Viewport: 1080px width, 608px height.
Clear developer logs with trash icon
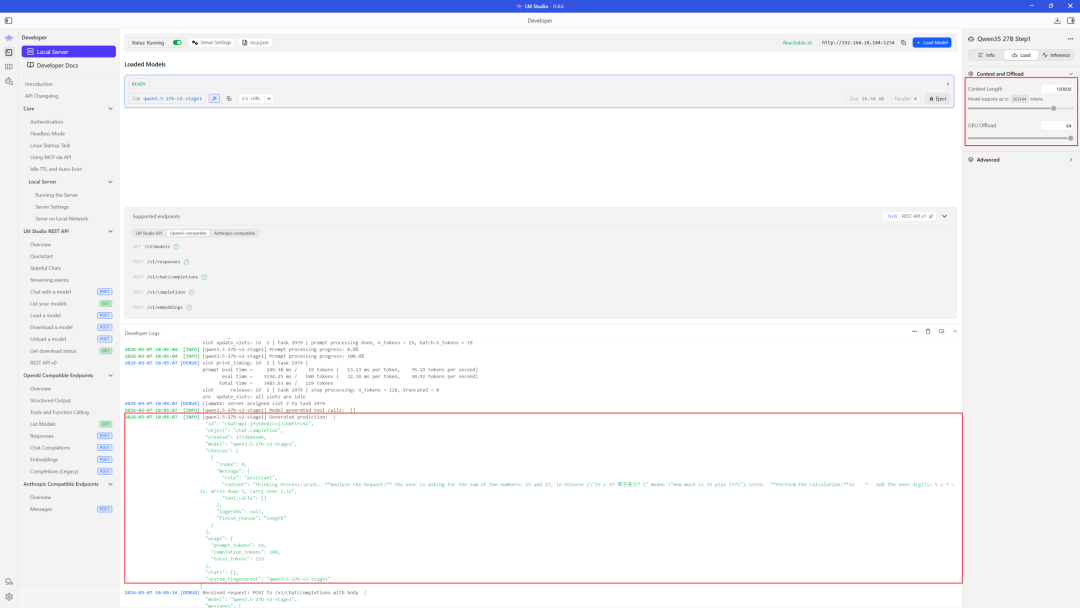click(928, 331)
